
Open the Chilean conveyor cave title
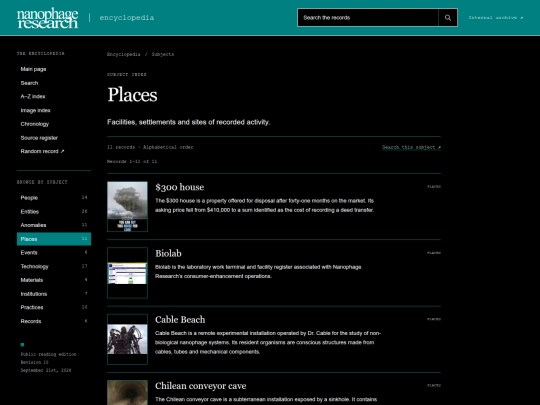[x=200, y=386]
